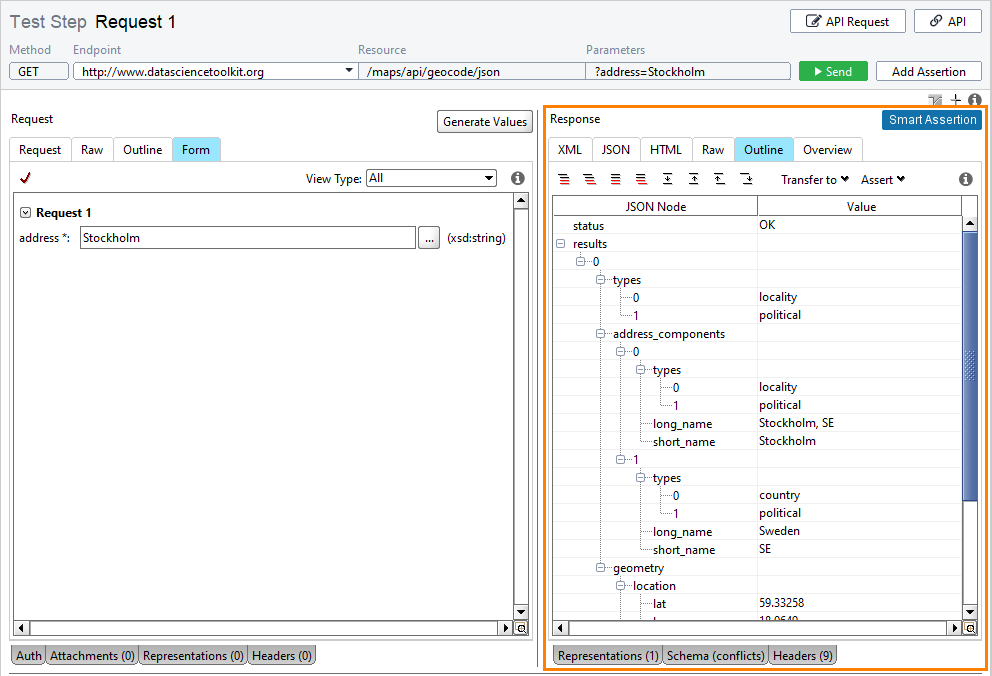Viewport: 992px width, 676px height.
Task: Click the GET method selector
Action: pos(39,71)
